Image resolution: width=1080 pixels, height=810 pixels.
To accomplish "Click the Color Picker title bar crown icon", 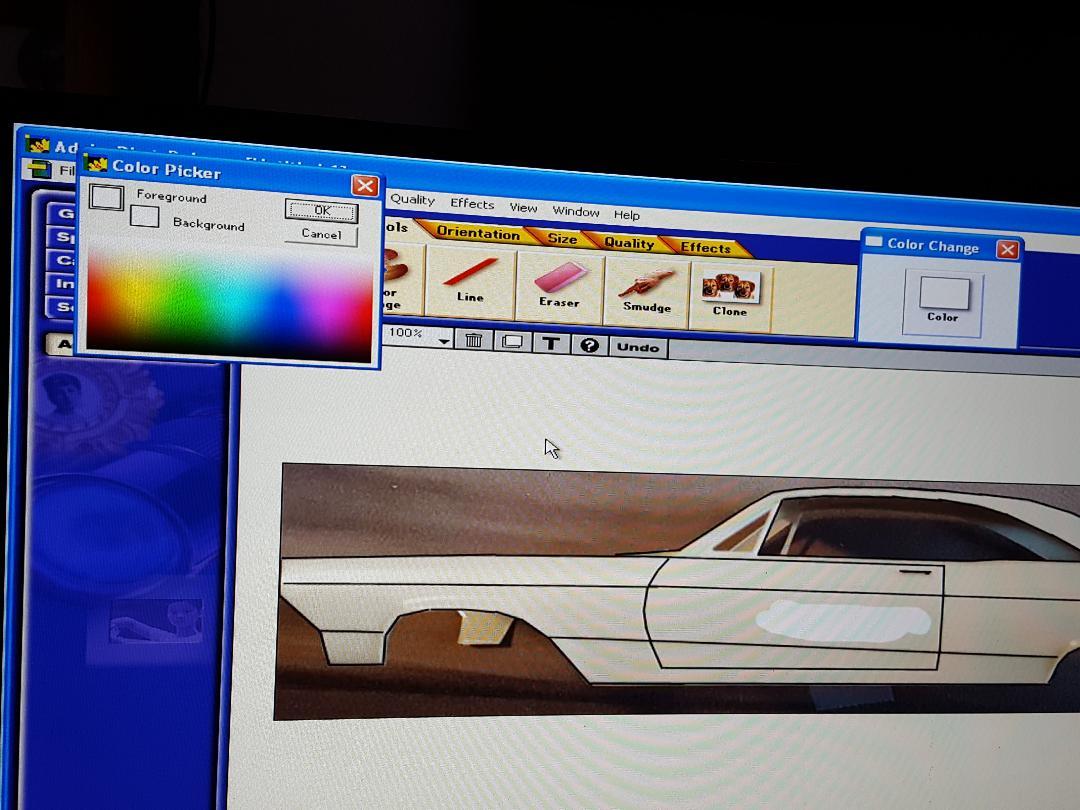I will coord(96,164).
